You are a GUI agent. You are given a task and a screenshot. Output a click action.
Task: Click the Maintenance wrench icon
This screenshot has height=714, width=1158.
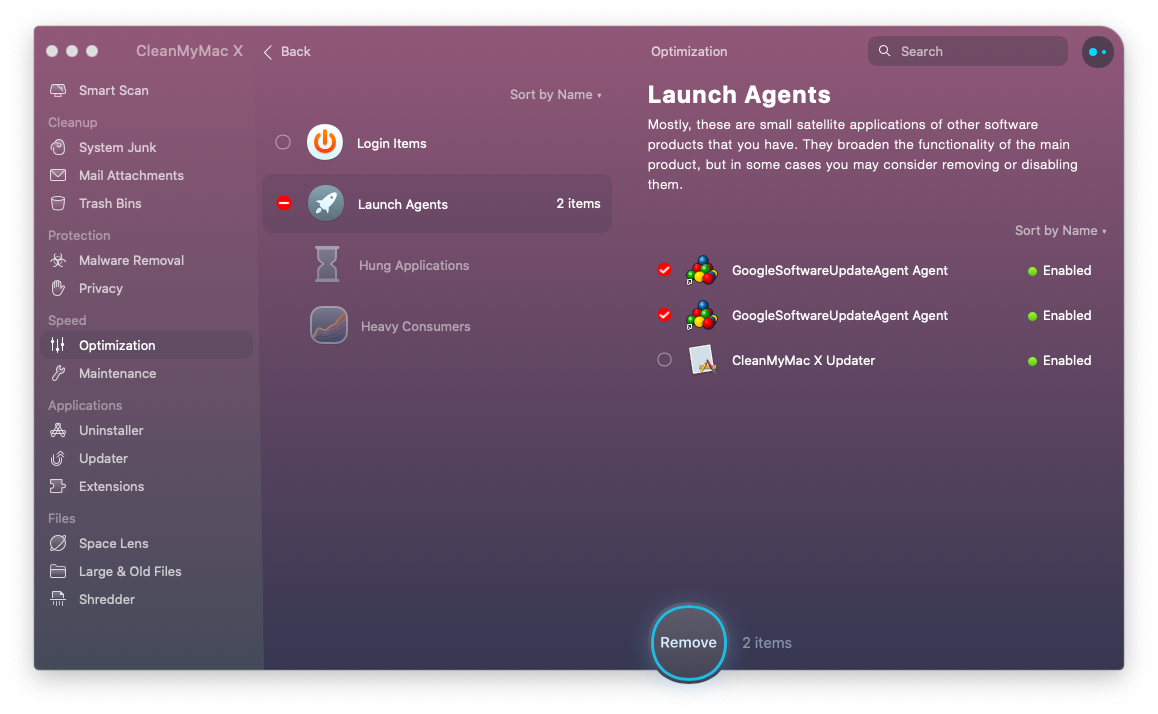tap(58, 373)
